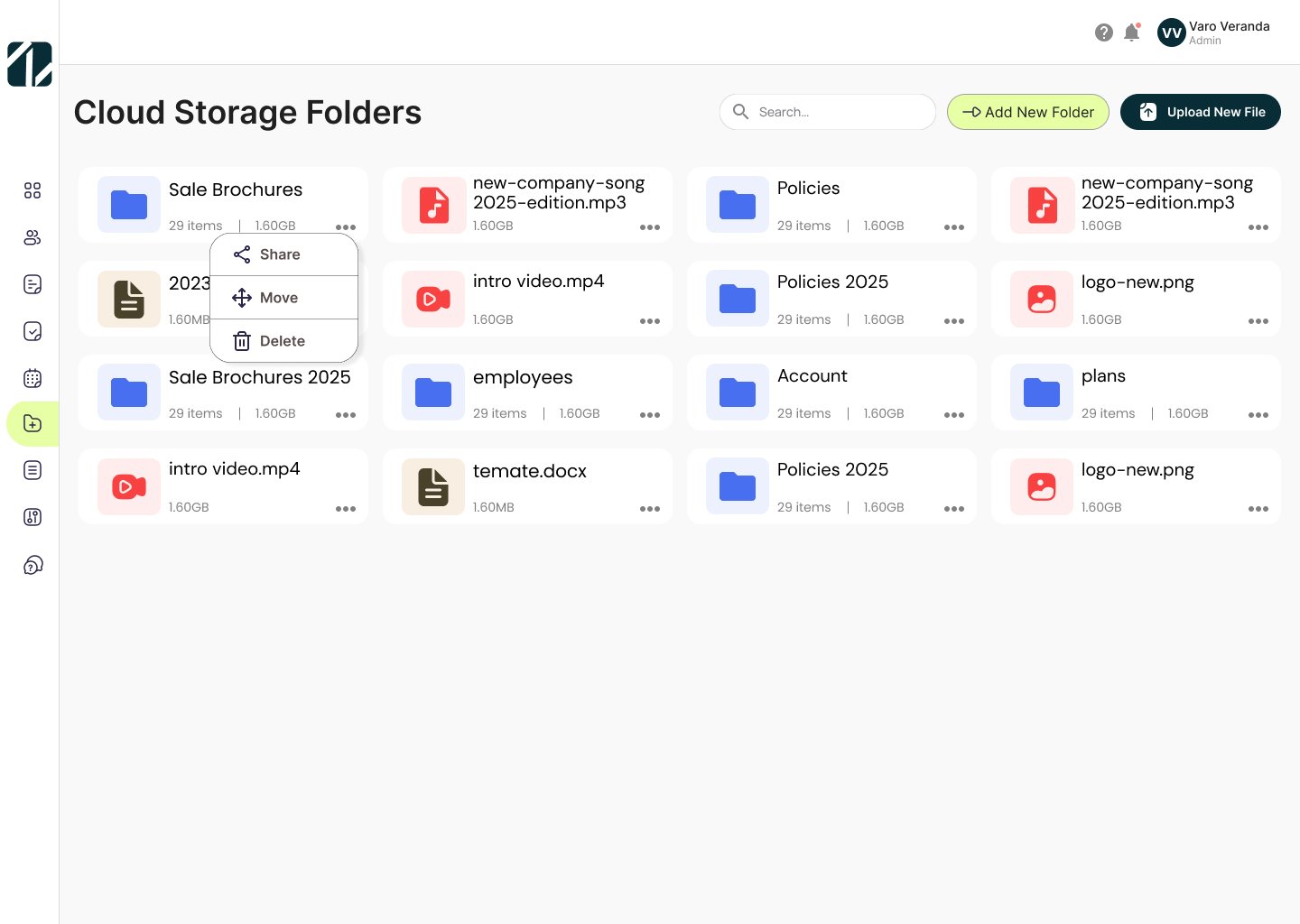Open the Account folder's three-dot menu
Viewport: 1300px width, 924px height.
click(x=953, y=415)
